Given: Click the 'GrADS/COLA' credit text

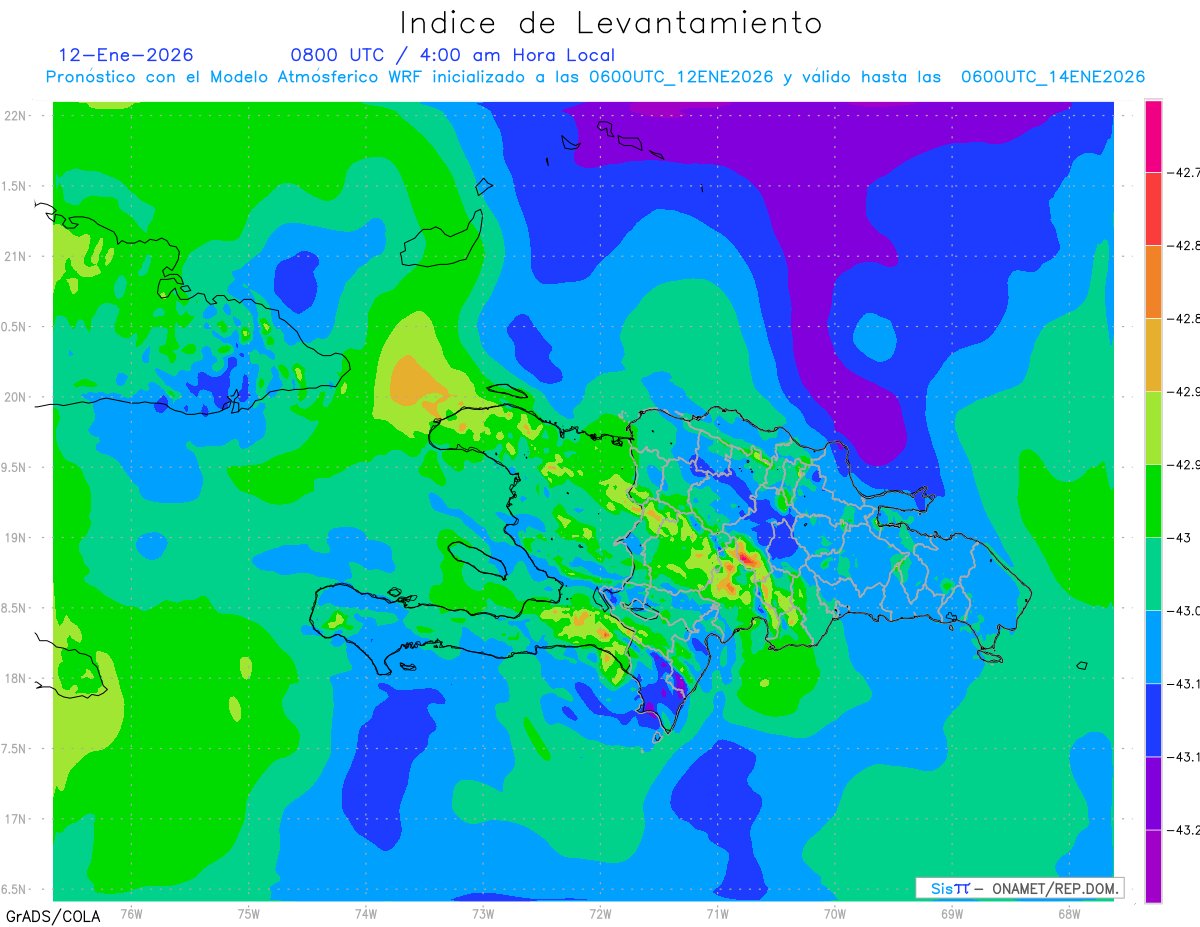Looking at the screenshot, I should (52, 916).
